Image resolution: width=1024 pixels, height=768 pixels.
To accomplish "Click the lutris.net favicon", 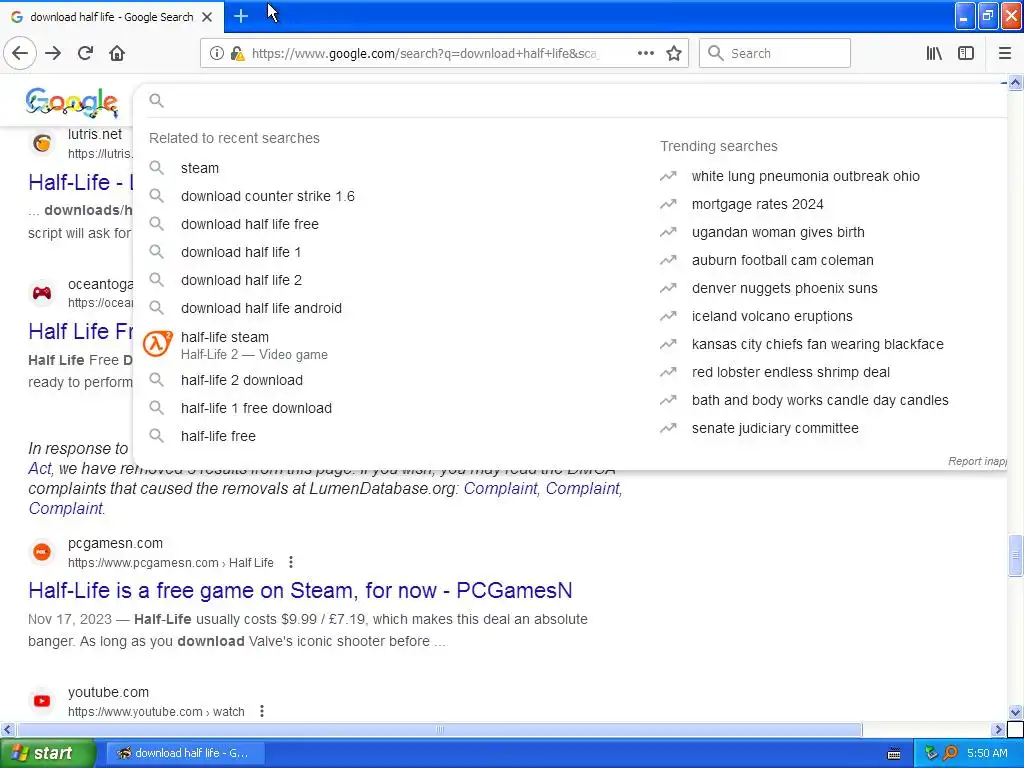I will click(42, 143).
